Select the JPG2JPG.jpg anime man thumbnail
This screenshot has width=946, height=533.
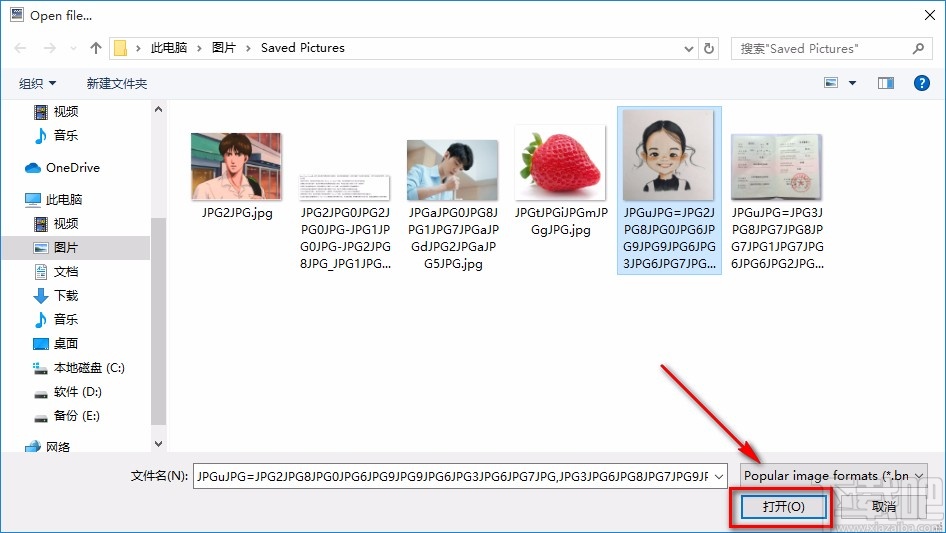pos(236,167)
